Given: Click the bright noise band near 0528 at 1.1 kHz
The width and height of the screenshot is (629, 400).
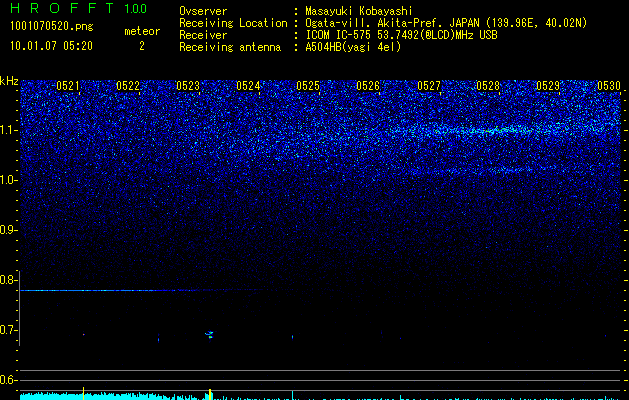Looking at the screenshot, I should (x=487, y=130).
